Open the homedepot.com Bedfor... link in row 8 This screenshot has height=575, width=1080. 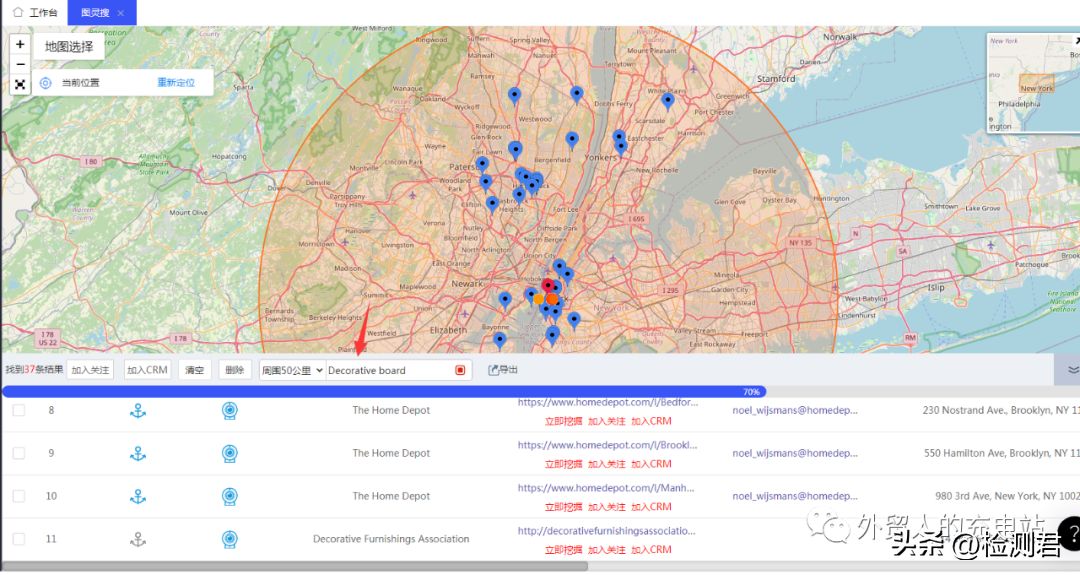click(x=608, y=402)
